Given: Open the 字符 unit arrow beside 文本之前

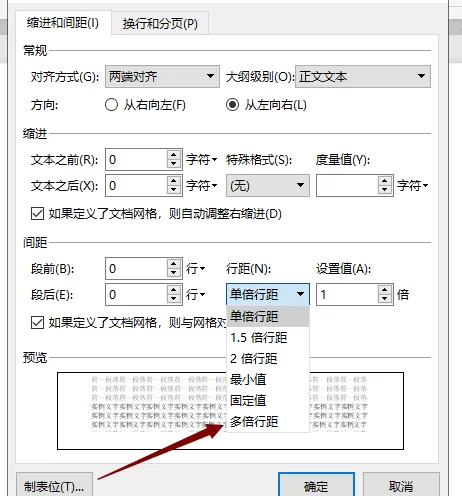Looking at the screenshot, I should (x=214, y=160).
